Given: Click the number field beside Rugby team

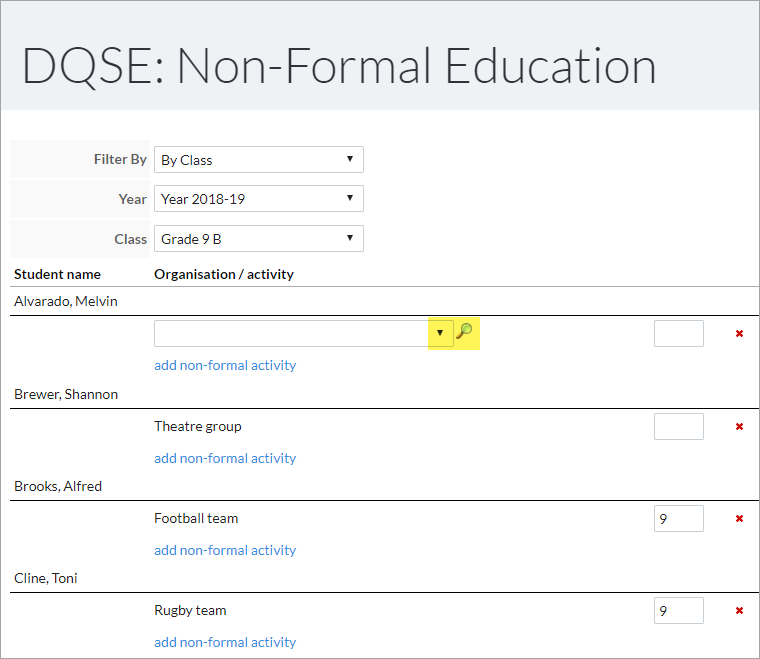Looking at the screenshot, I should (679, 611).
